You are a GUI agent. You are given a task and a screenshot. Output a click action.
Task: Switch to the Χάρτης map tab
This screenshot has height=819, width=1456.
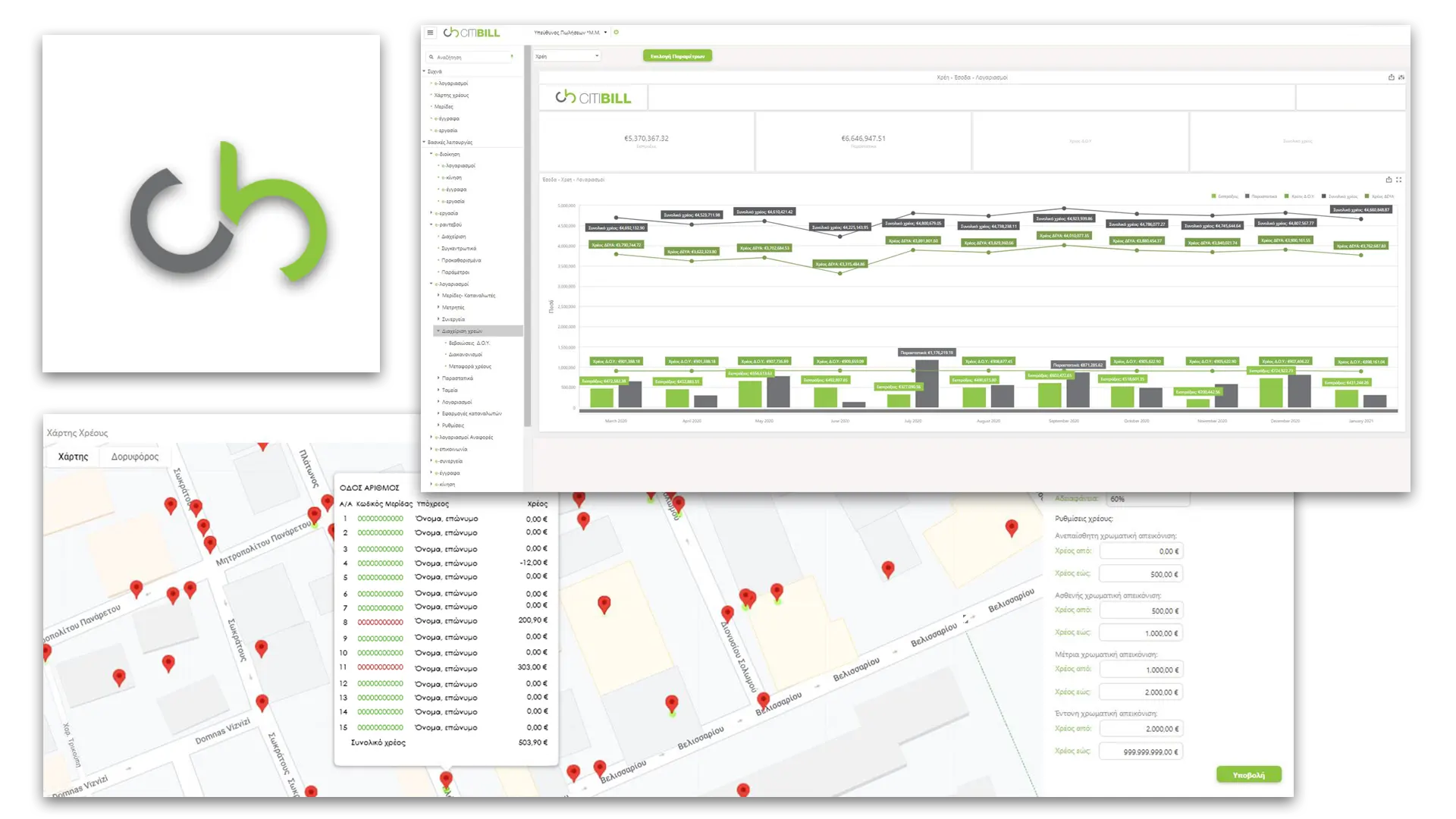tap(73, 457)
